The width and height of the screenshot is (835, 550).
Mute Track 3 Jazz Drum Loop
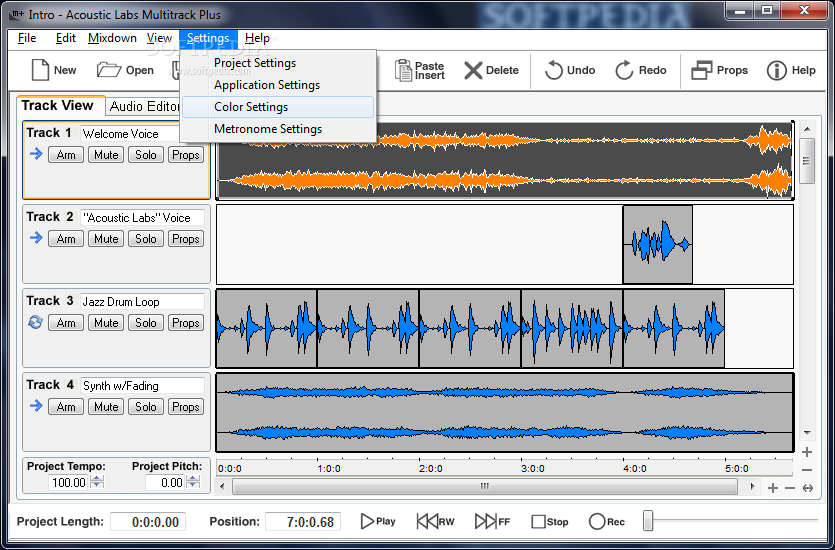pyautogui.click(x=106, y=323)
